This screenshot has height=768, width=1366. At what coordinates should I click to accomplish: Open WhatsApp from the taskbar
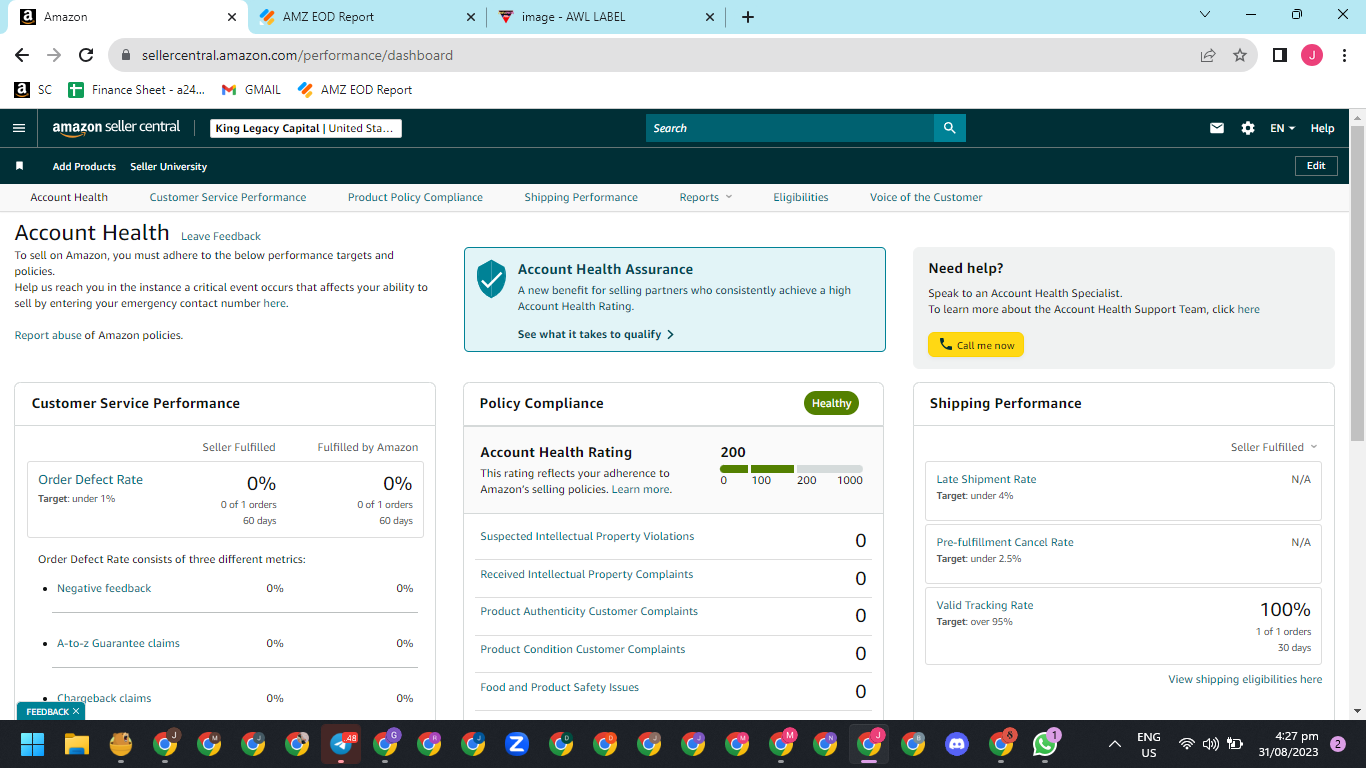pyautogui.click(x=1045, y=744)
